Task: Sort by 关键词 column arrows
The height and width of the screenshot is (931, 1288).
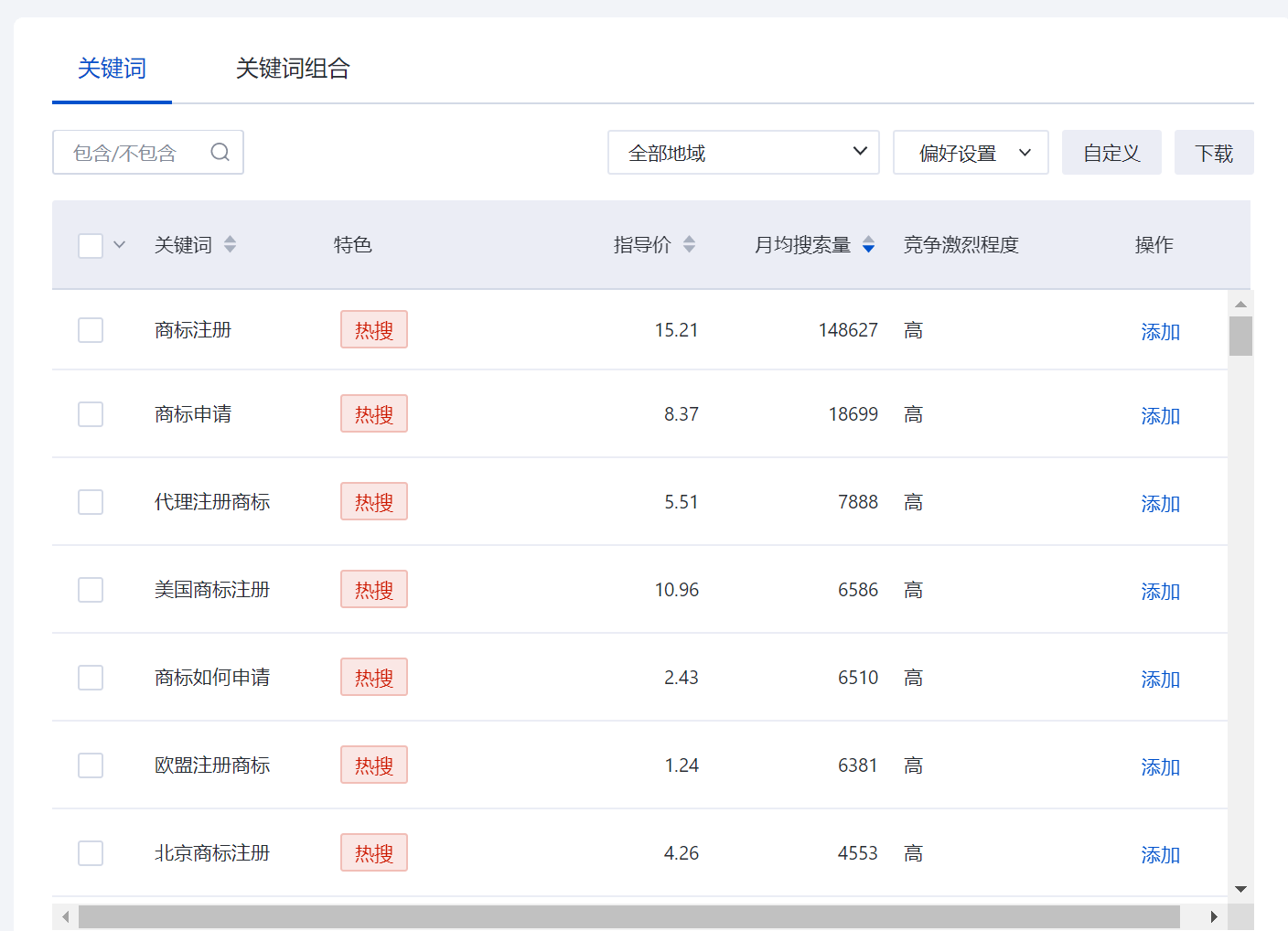Action: pyautogui.click(x=230, y=244)
